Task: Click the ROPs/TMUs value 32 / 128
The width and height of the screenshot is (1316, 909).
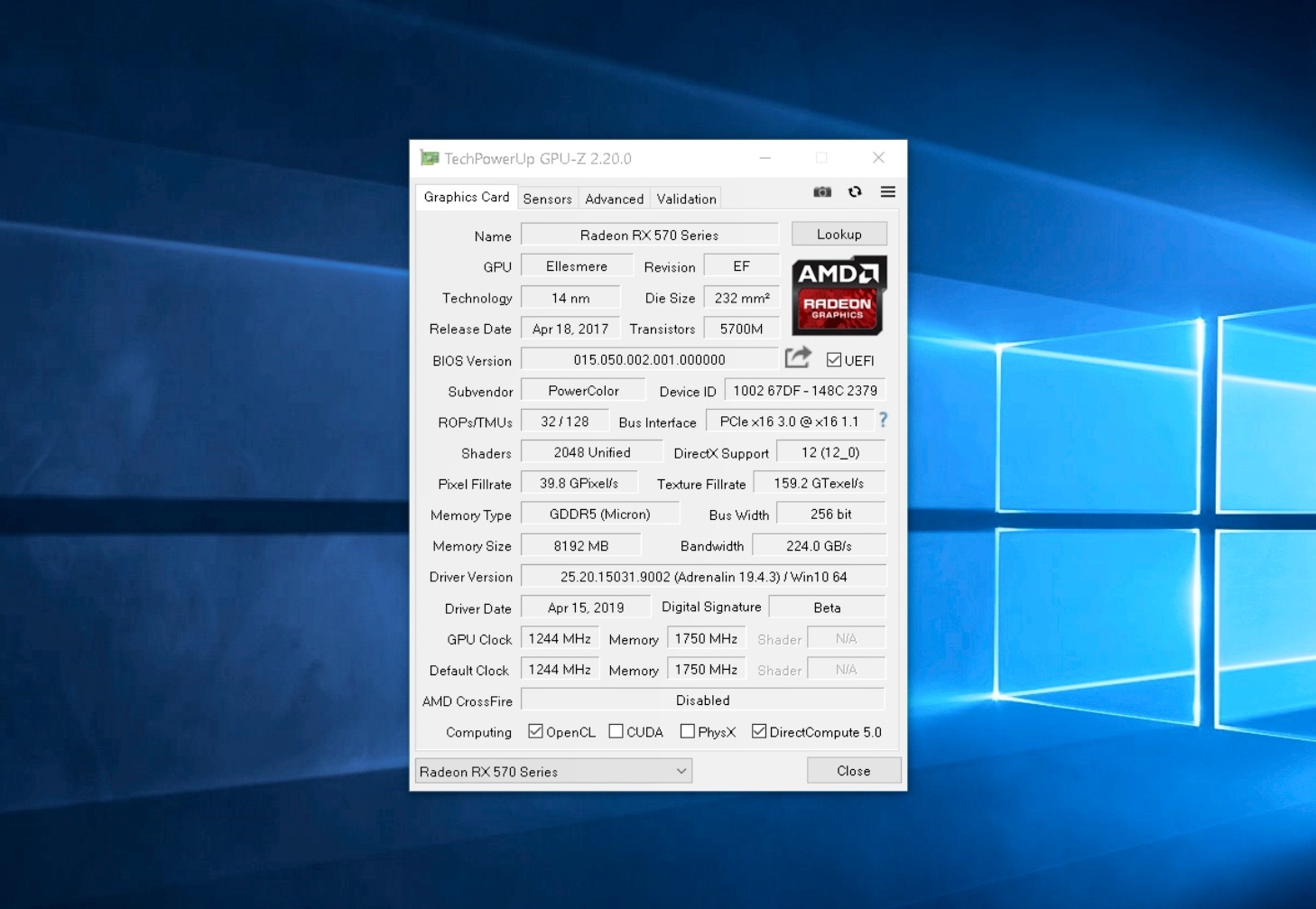Action: tap(565, 422)
